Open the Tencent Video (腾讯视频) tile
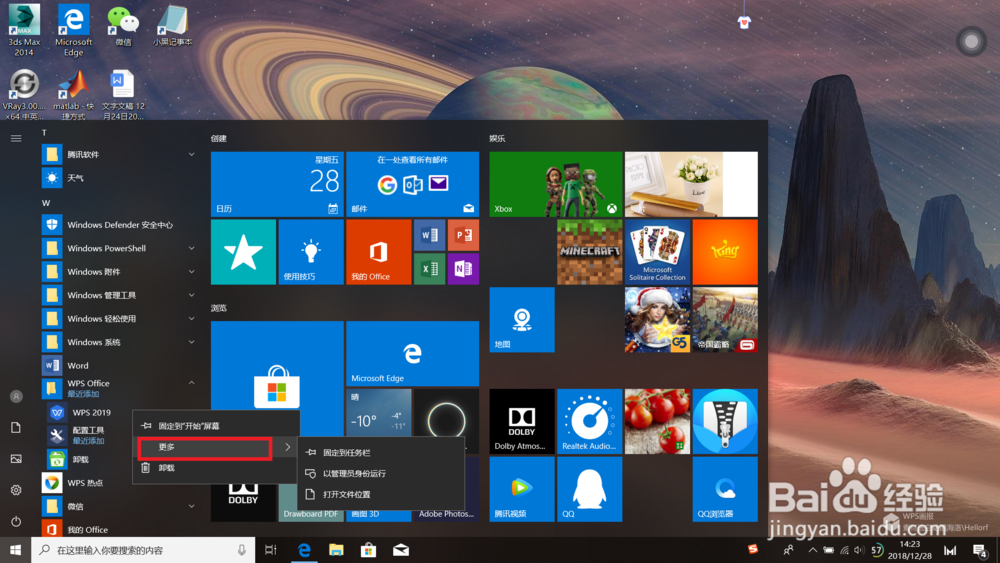This screenshot has width=1000, height=563. [x=522, y=489]
